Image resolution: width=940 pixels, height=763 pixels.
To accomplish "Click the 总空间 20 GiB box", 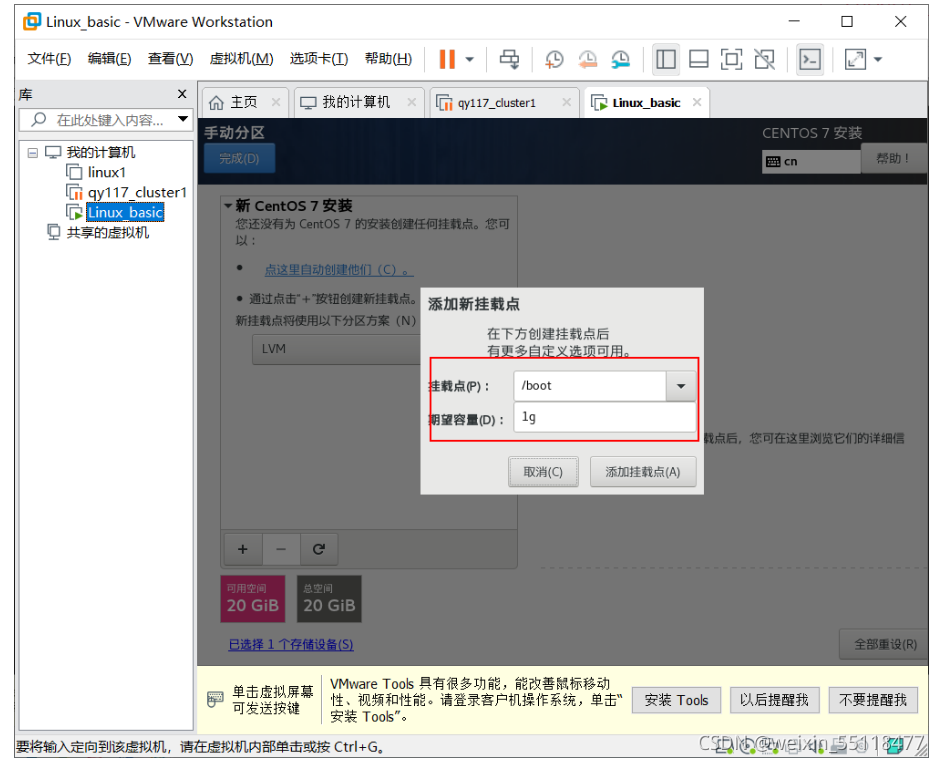I will click(329, 599).
